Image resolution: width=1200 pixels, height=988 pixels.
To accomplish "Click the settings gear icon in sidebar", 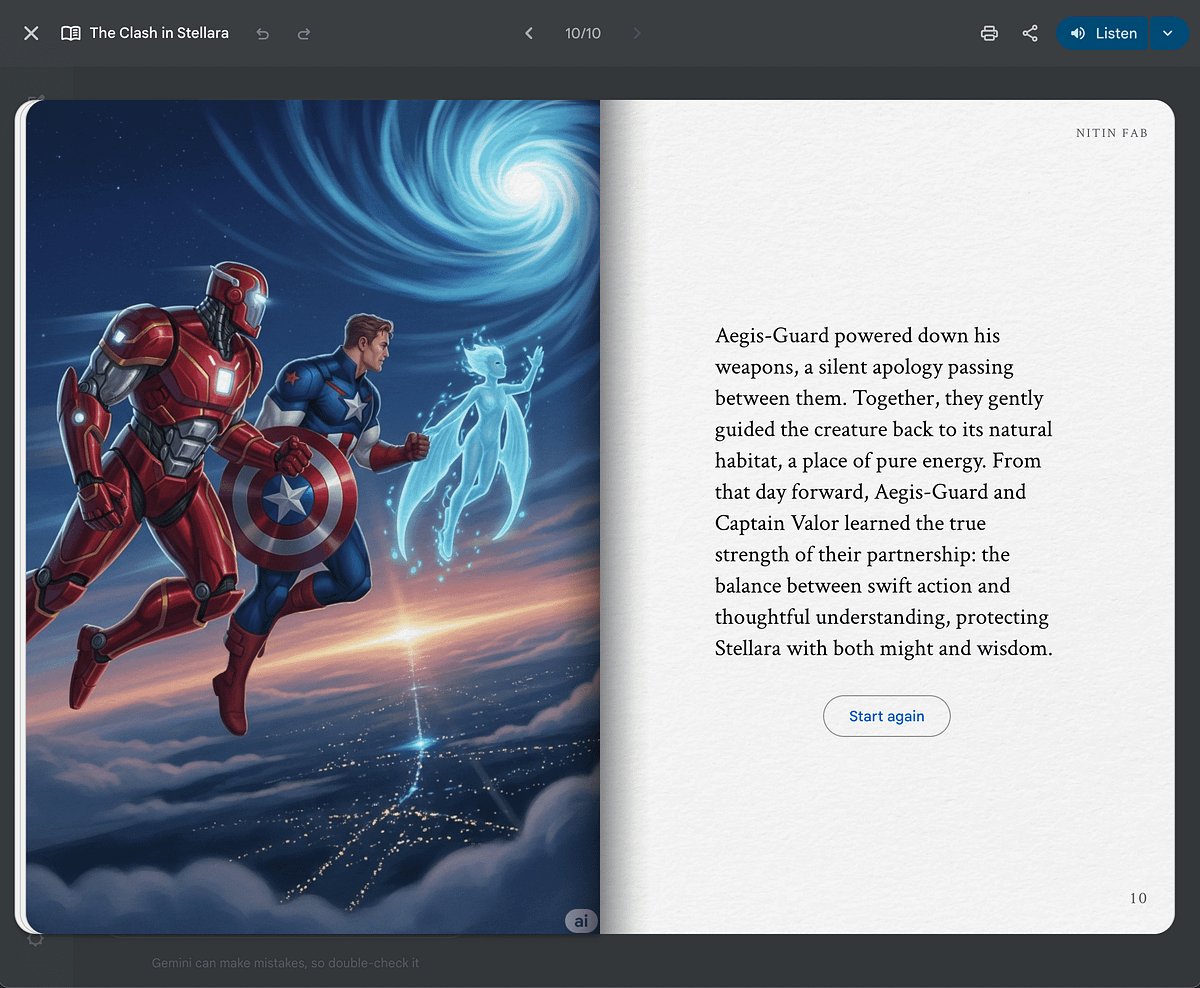I will tap(36, 940).
